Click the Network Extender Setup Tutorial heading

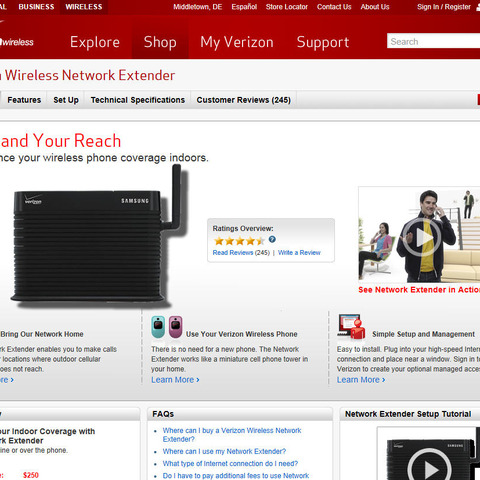408,414
